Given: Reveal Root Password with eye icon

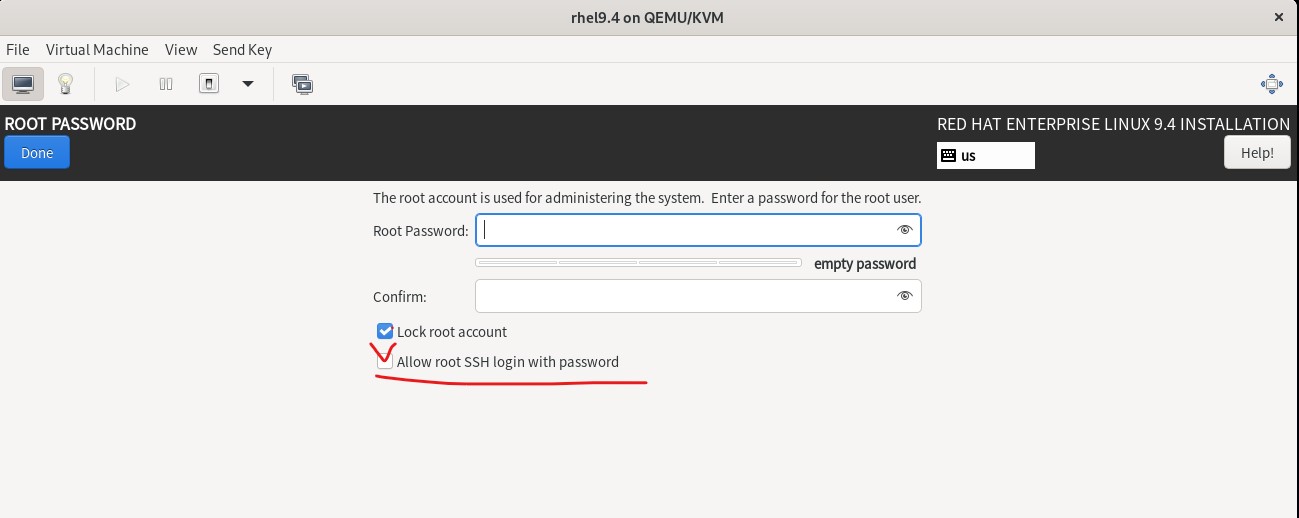Looking at the screenshot, I should (x=905, y=230).
